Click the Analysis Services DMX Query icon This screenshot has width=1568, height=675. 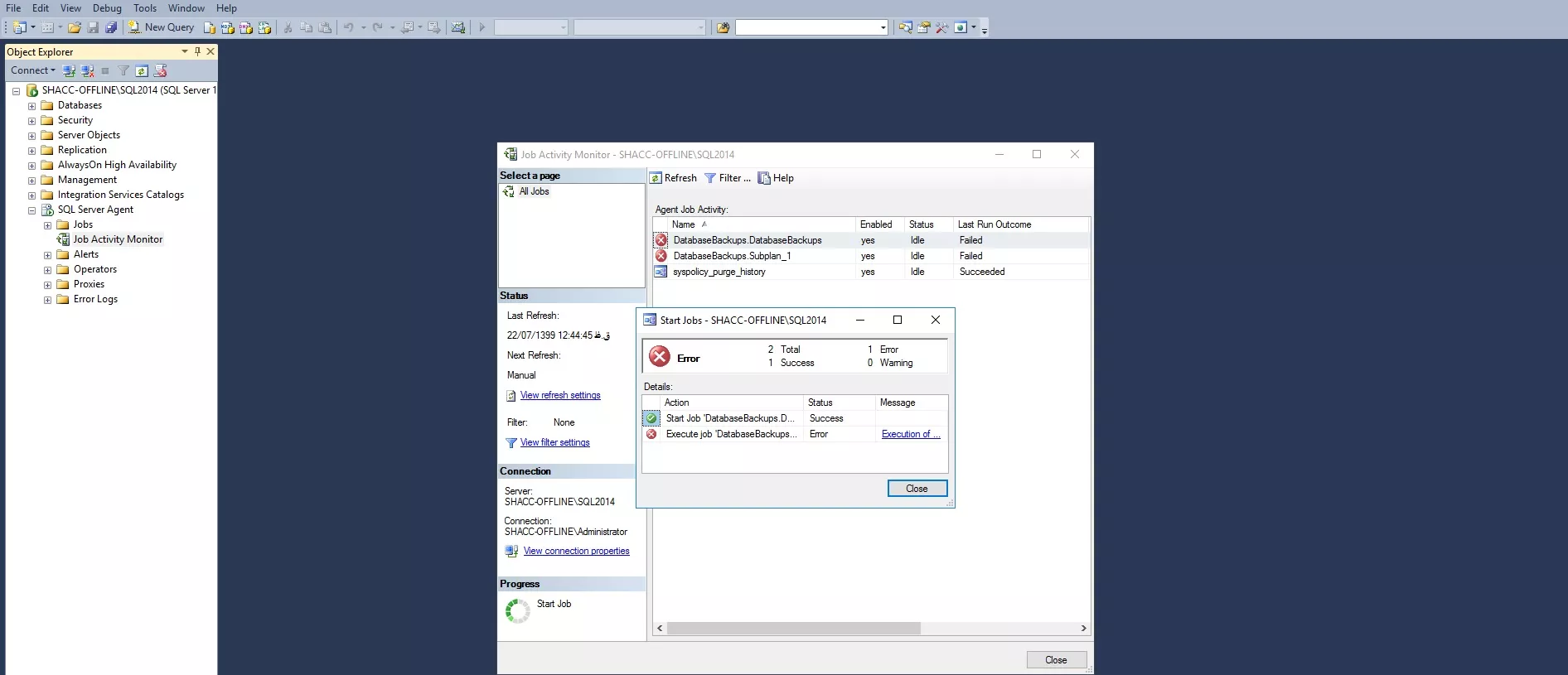click(246, 27)
